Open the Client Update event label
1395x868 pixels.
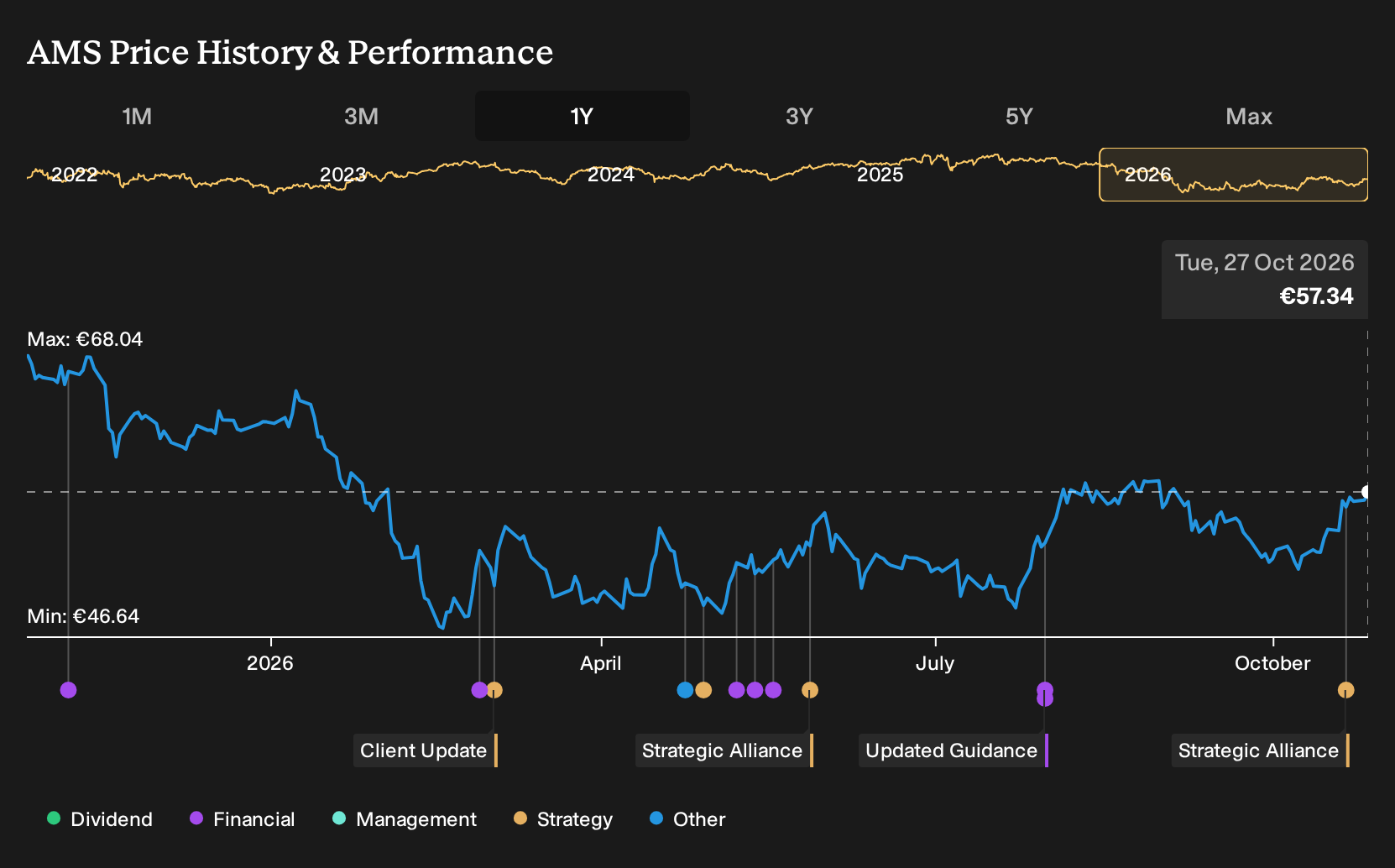pyautogui.click(x=426, y=750)
